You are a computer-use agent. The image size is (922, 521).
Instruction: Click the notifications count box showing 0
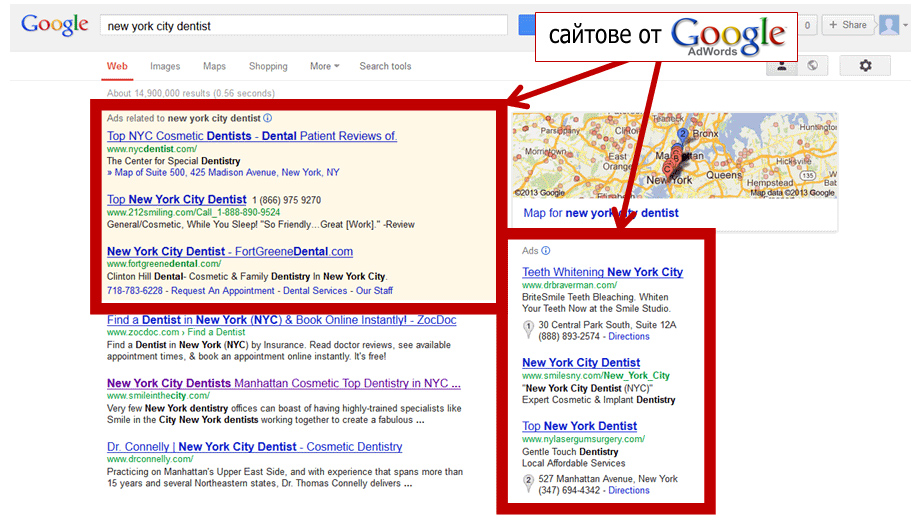(807, 25)
